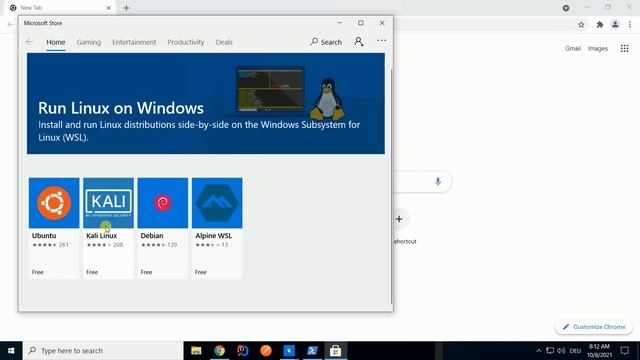
Task: Open the Gmail link in Chrome
Action: [x=573, y=48]
